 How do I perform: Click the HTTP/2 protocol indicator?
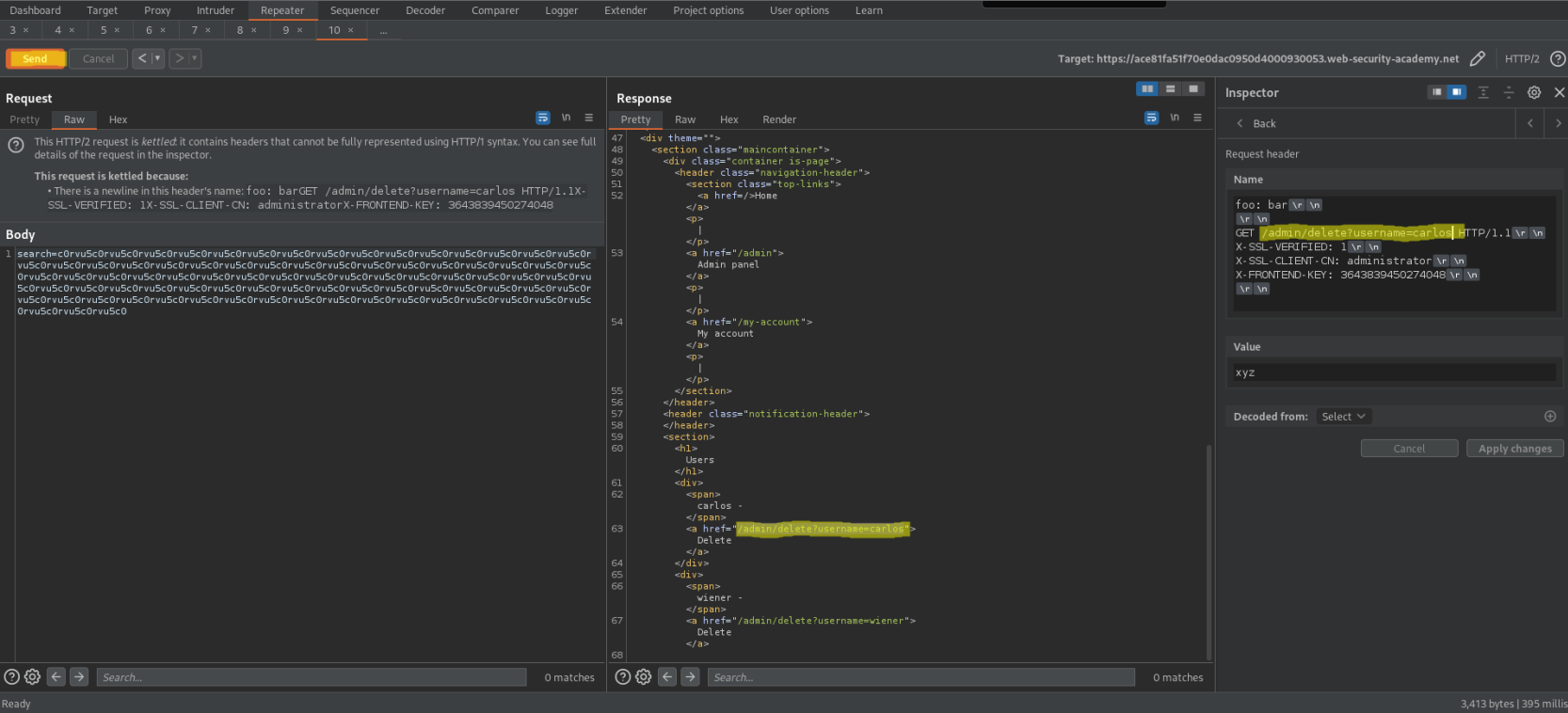1522,58
